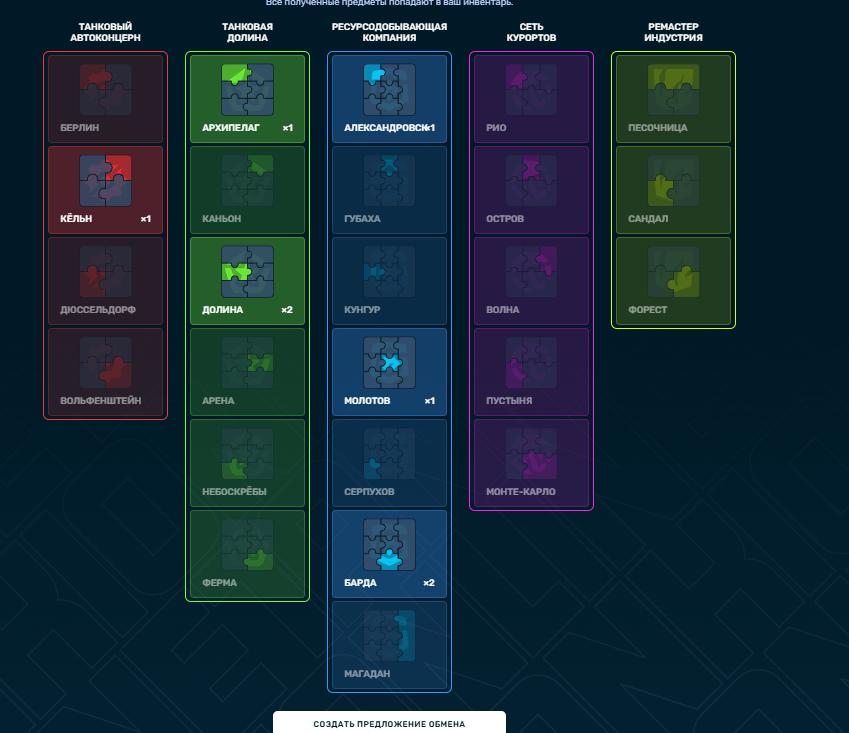
Task: Click the Небоскрёбы label text
Action: pyautogui.click(x=234, y=492)
